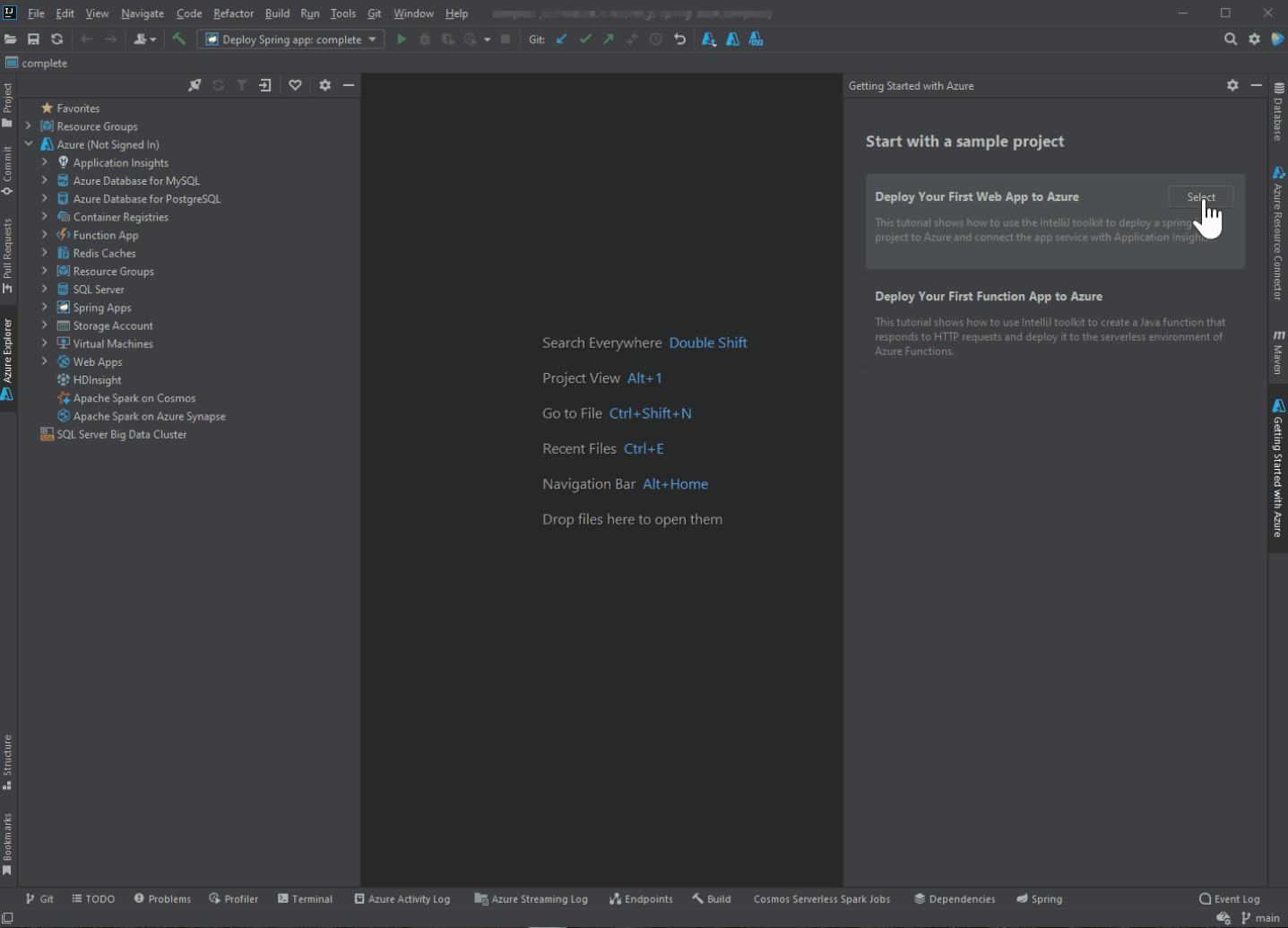Image resolution: width=1288 pixels, height=928 pixels.
Task: Expand the top-level Resource Groups node
Action: [29, 126]
